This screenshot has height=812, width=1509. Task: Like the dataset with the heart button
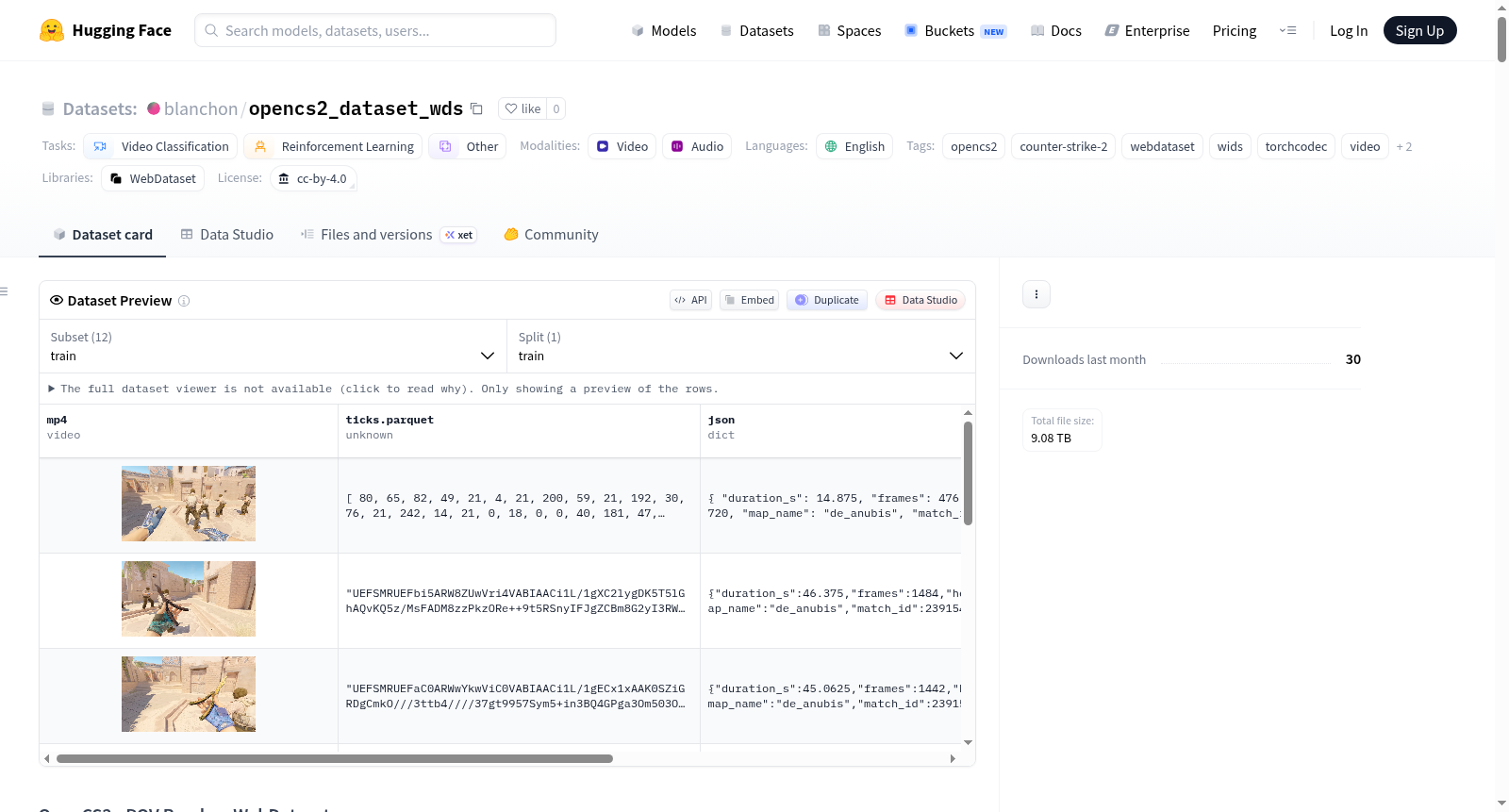click(522, 108)
